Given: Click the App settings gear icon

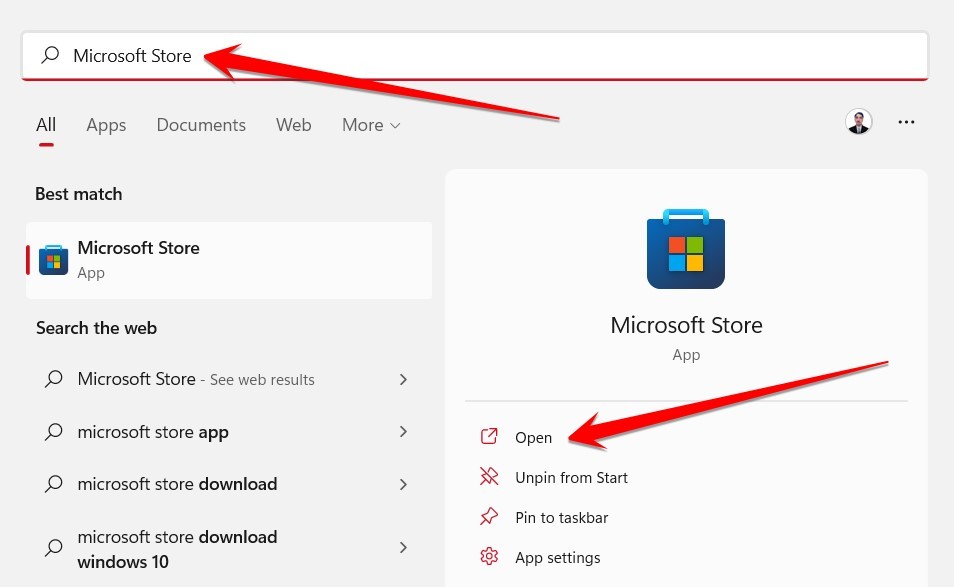Looking at the screenshot, I should coord(489,557).
